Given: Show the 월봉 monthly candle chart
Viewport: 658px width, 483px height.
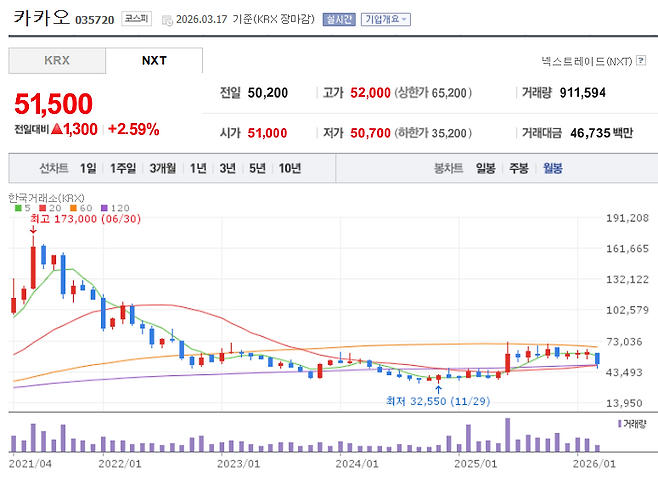Looking at the screenshot, I should click(552, 168).
